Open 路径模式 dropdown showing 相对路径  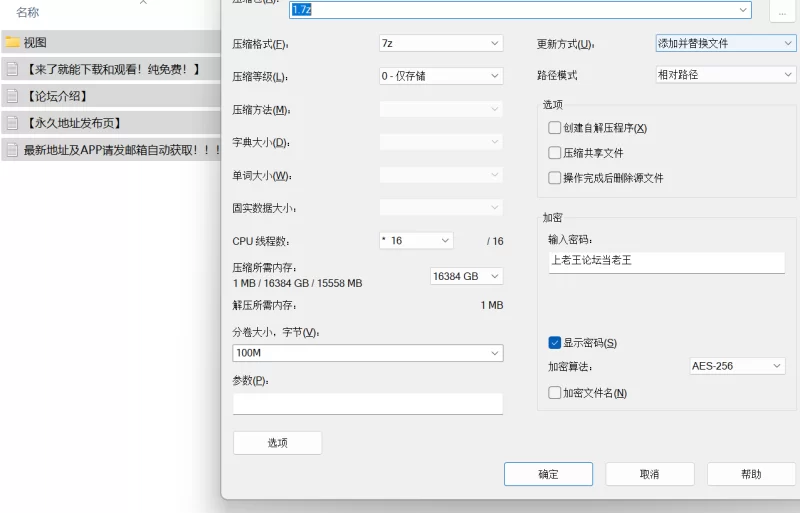(x=726, y=75)
